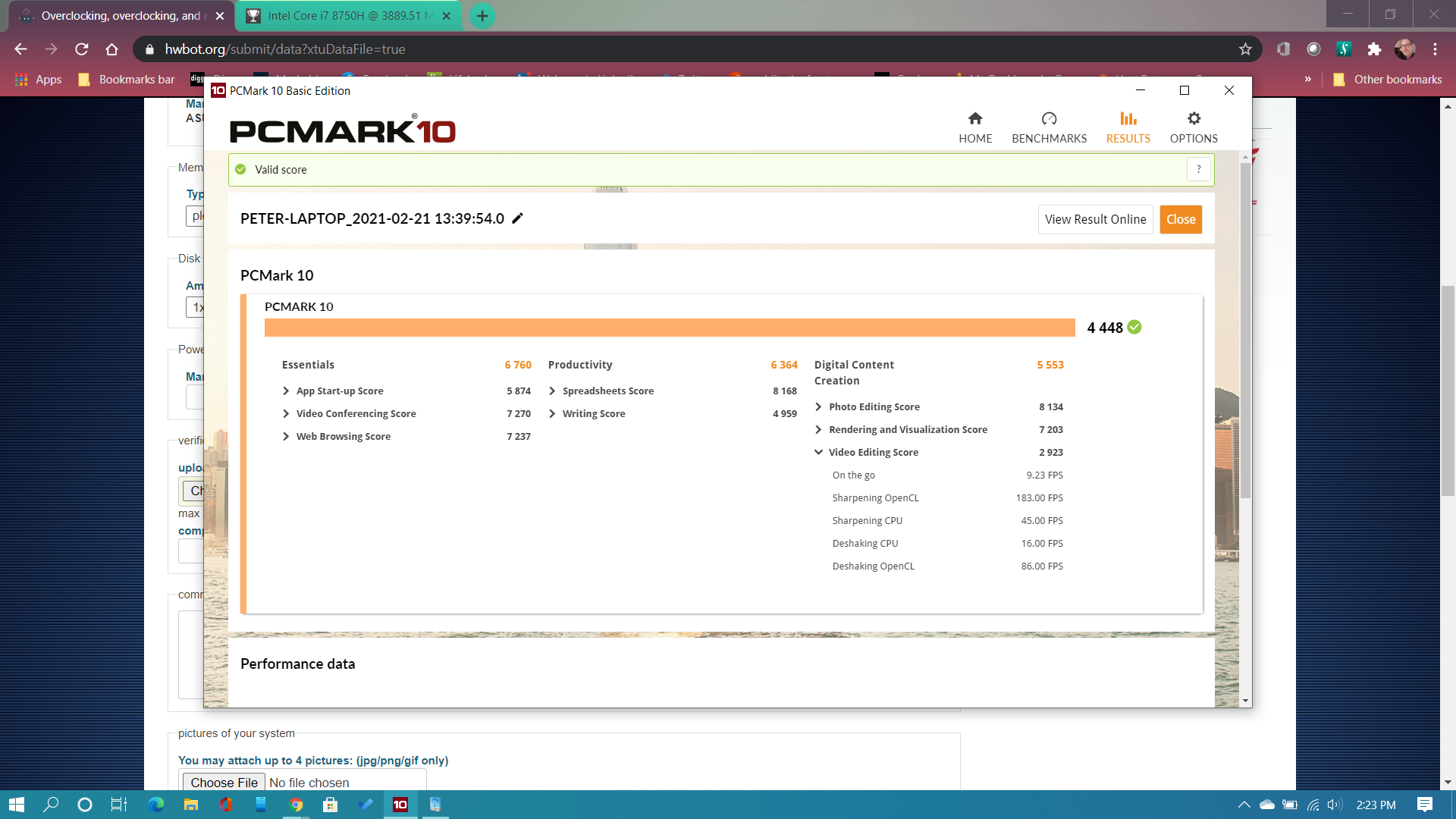This screenshot has height=819, width=1456.
Task: Open the Chrome profile avatar
Action: [x=1404, y=49]
